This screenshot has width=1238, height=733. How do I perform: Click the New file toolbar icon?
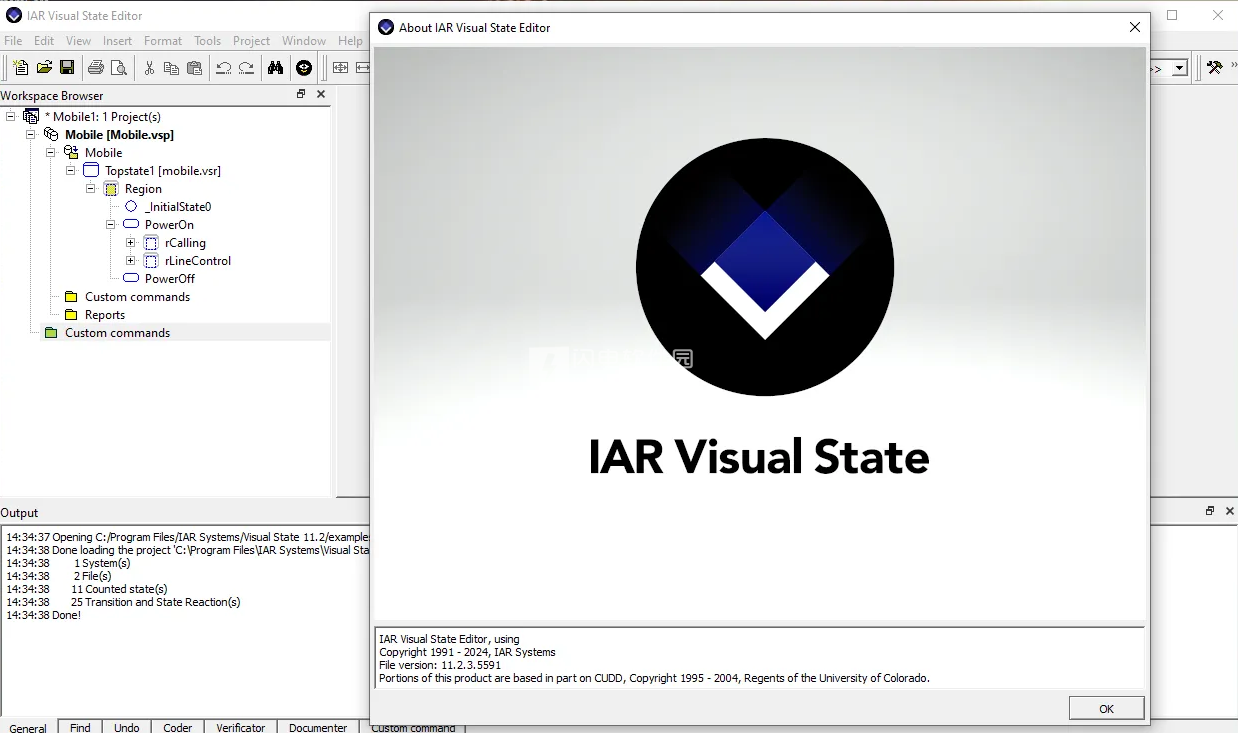(21, 68)
